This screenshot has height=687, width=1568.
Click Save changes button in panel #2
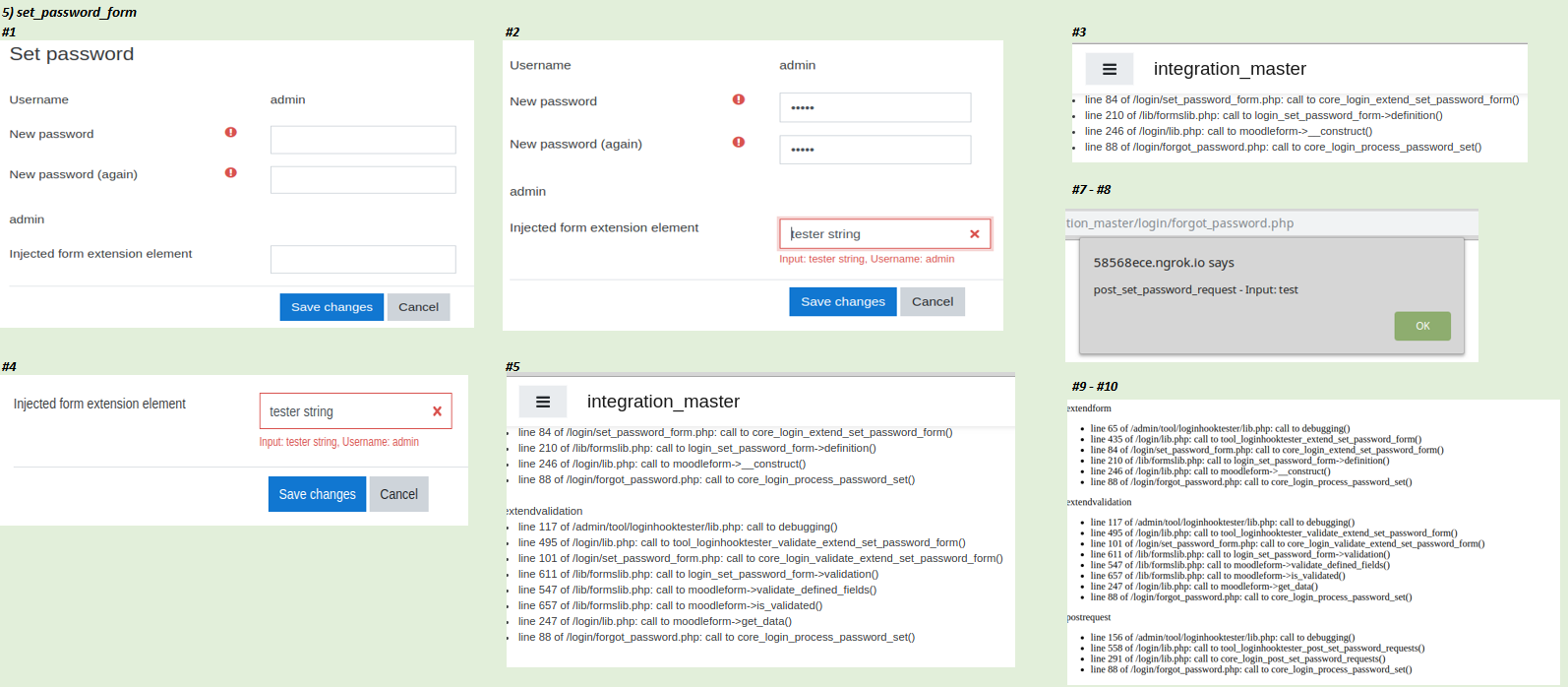[x=843, y=301]
